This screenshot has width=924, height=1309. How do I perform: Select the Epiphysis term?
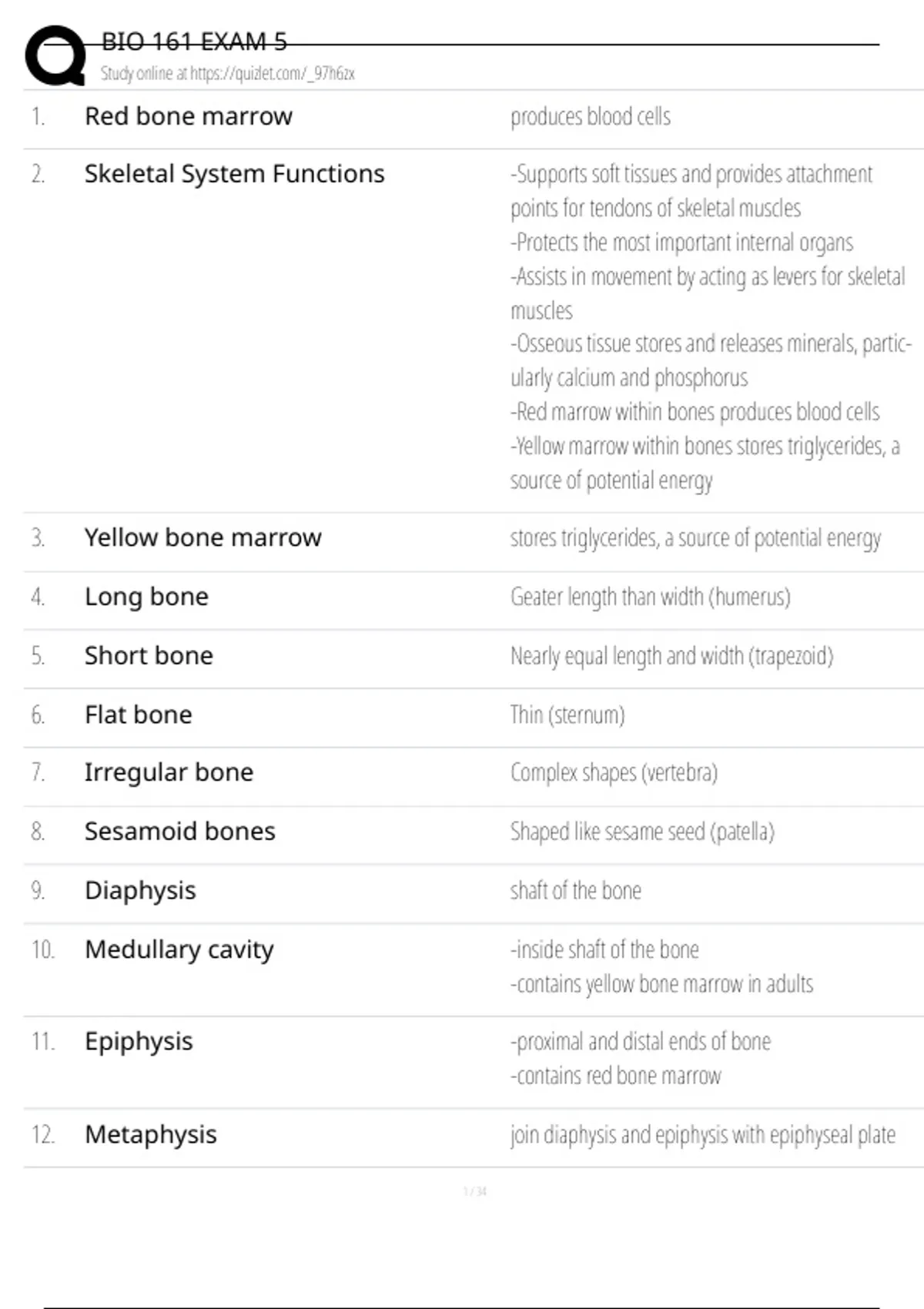(139, 1042)
